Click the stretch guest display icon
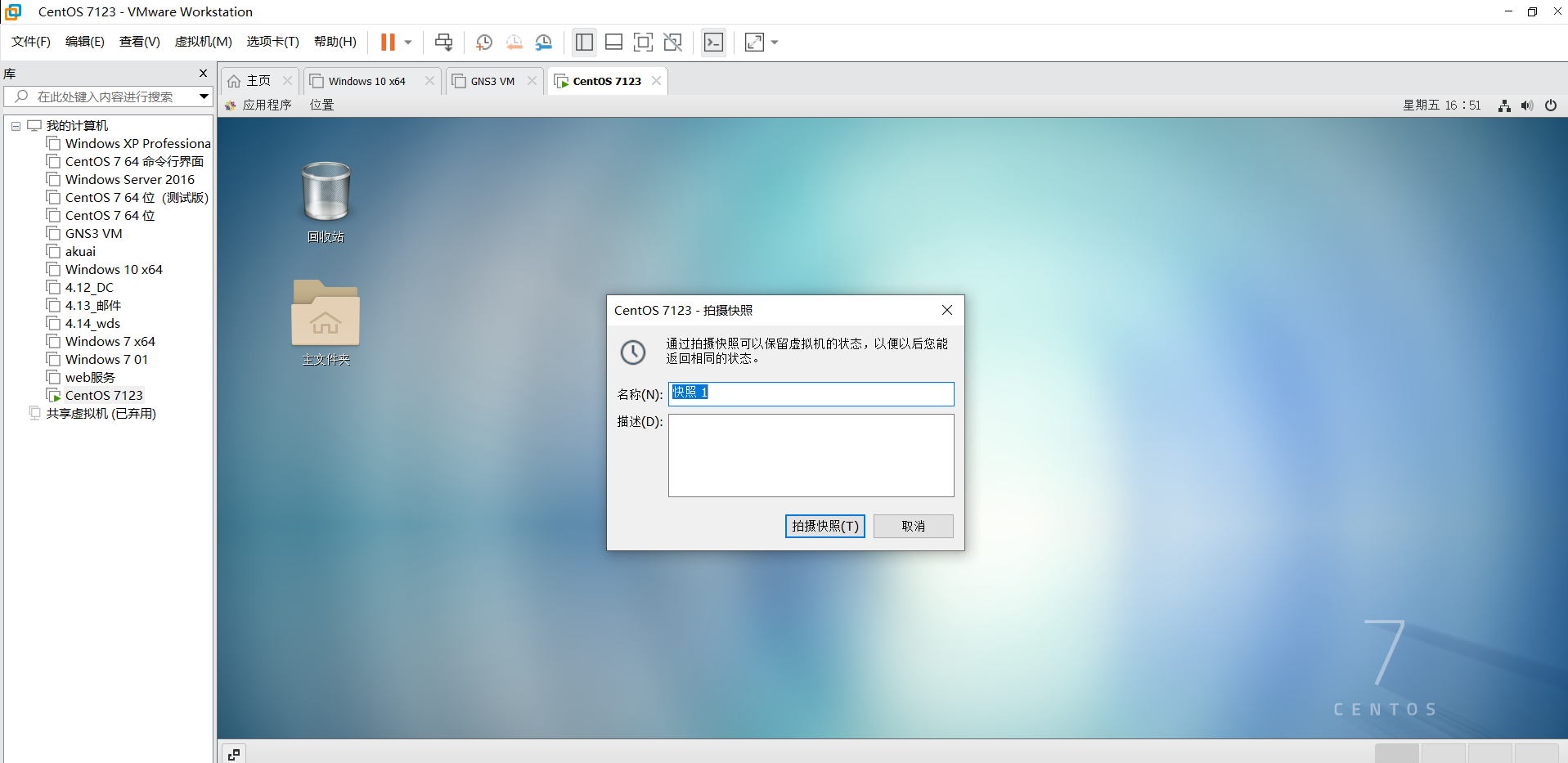1568x763 pixels. 755,42
